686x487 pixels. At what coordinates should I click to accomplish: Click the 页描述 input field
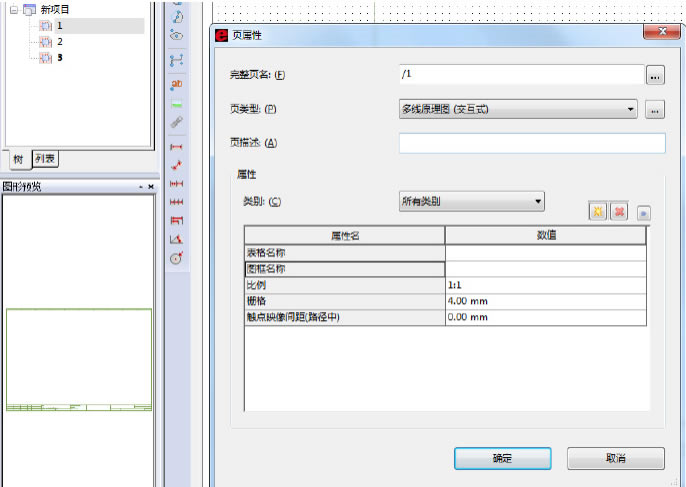531,143
